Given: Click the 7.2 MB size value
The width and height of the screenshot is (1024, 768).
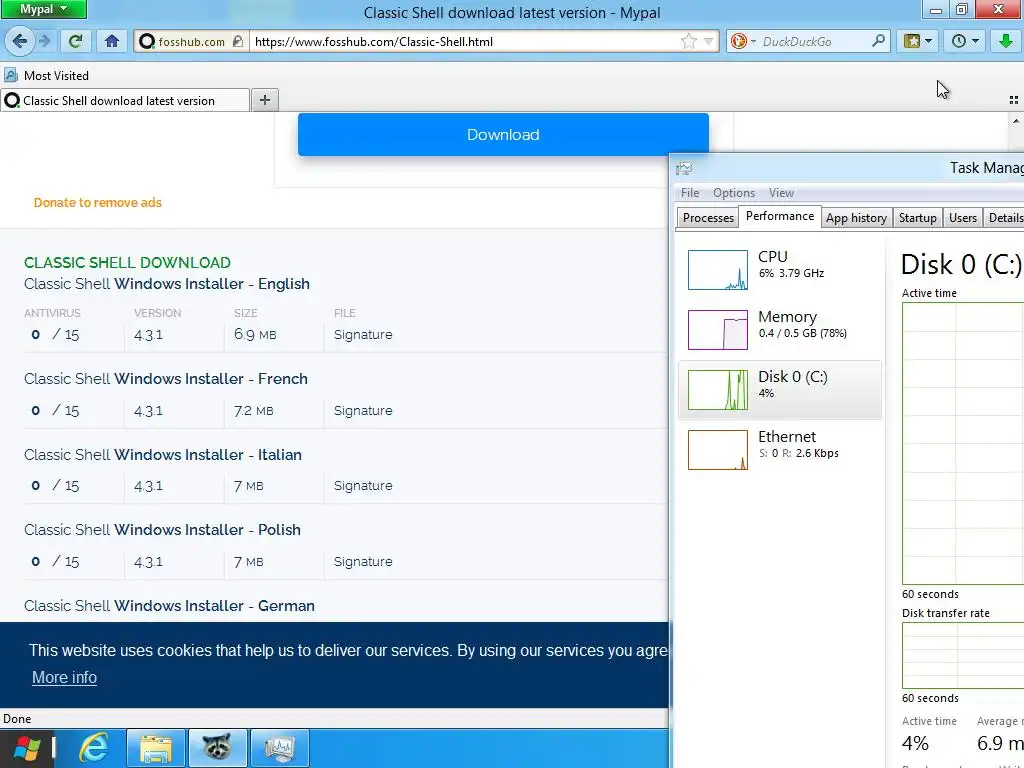Looking at the screenshot, I should (253, 411).
